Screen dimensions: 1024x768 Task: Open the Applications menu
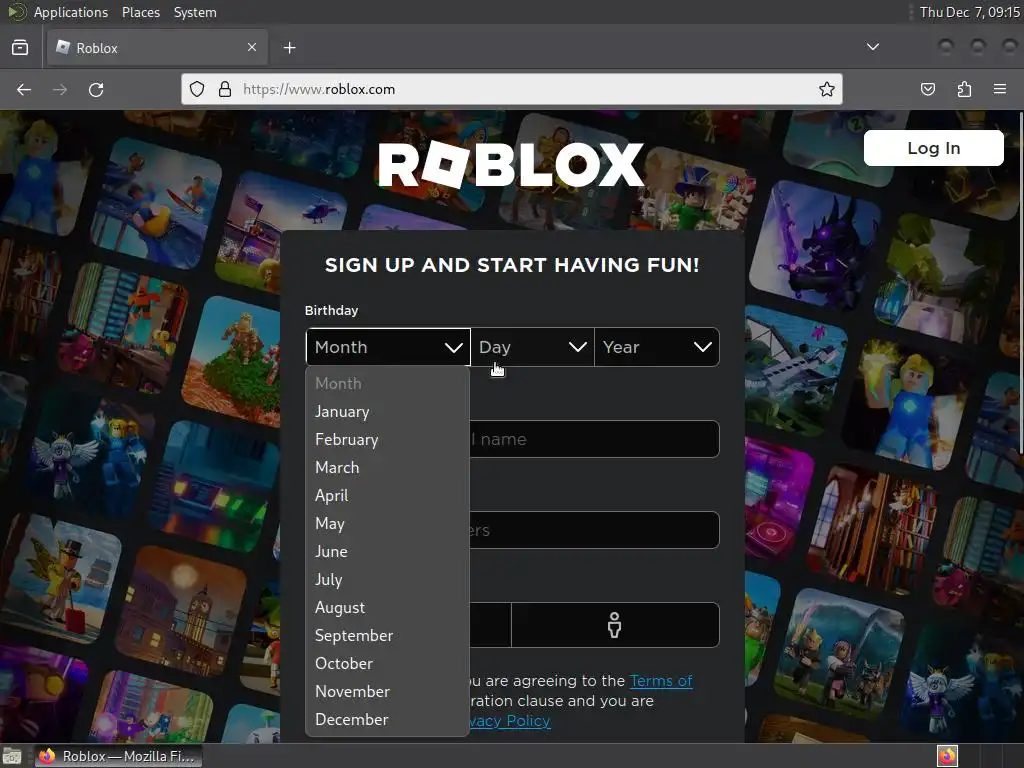coord(71,12)
